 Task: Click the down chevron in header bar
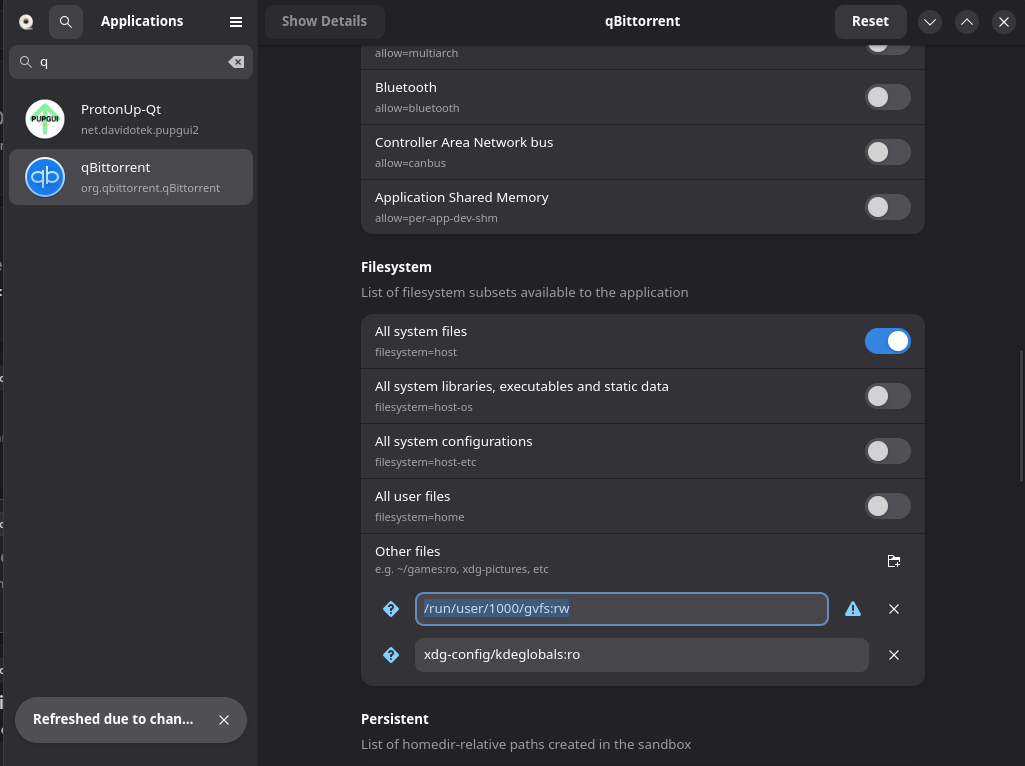(930, 21)
